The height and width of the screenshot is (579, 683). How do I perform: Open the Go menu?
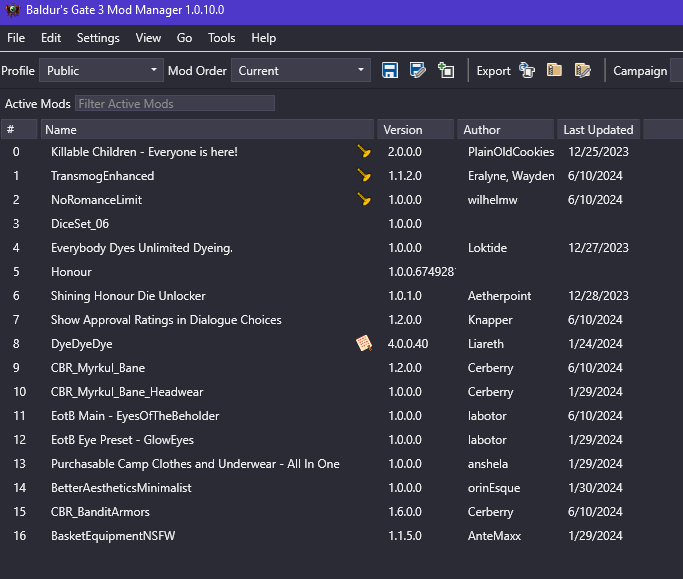click(x=184, y=38)
